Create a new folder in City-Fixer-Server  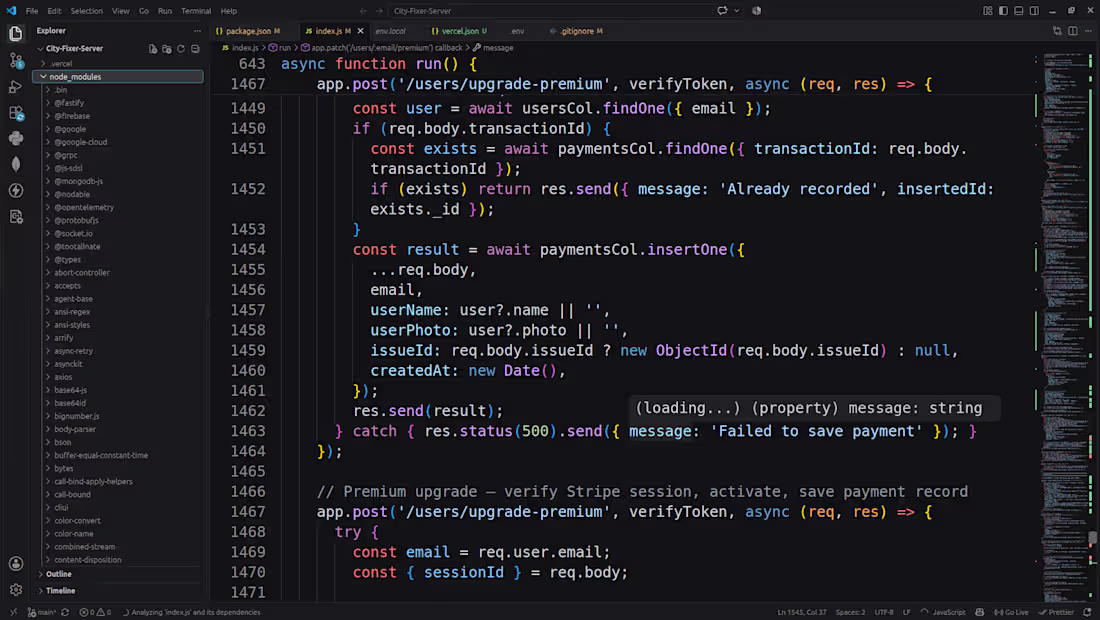point(167,49)
